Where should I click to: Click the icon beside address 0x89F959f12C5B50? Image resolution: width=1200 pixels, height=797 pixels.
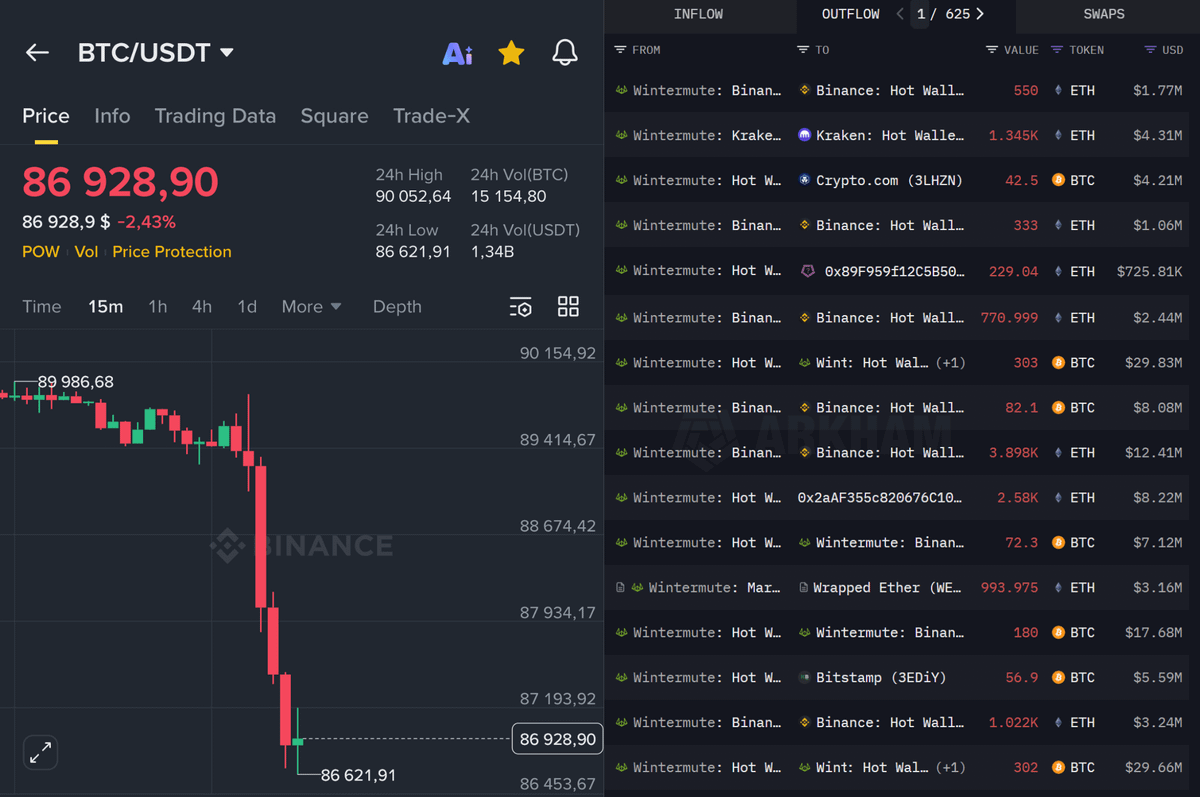pos(806,271)
